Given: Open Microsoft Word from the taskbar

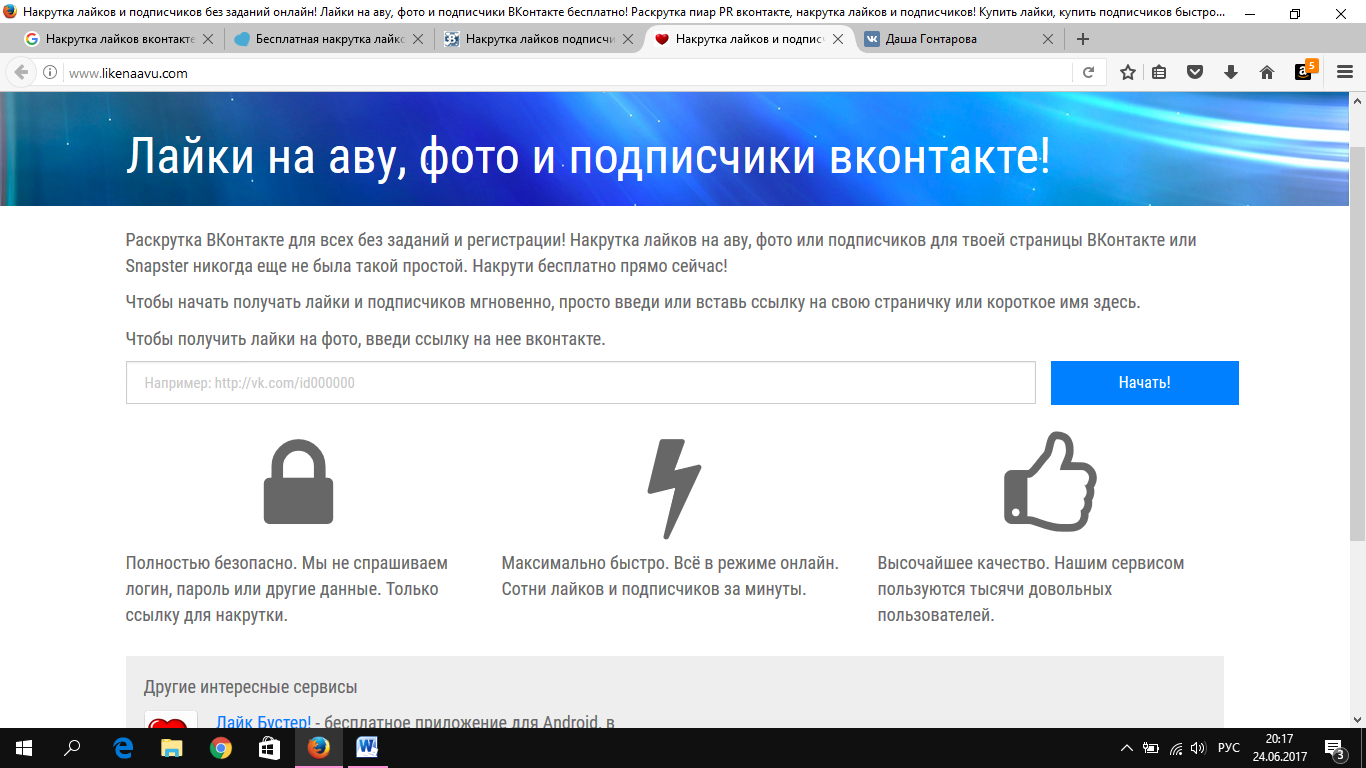Looking at the screenshot, I should click(x=366, y=748).
